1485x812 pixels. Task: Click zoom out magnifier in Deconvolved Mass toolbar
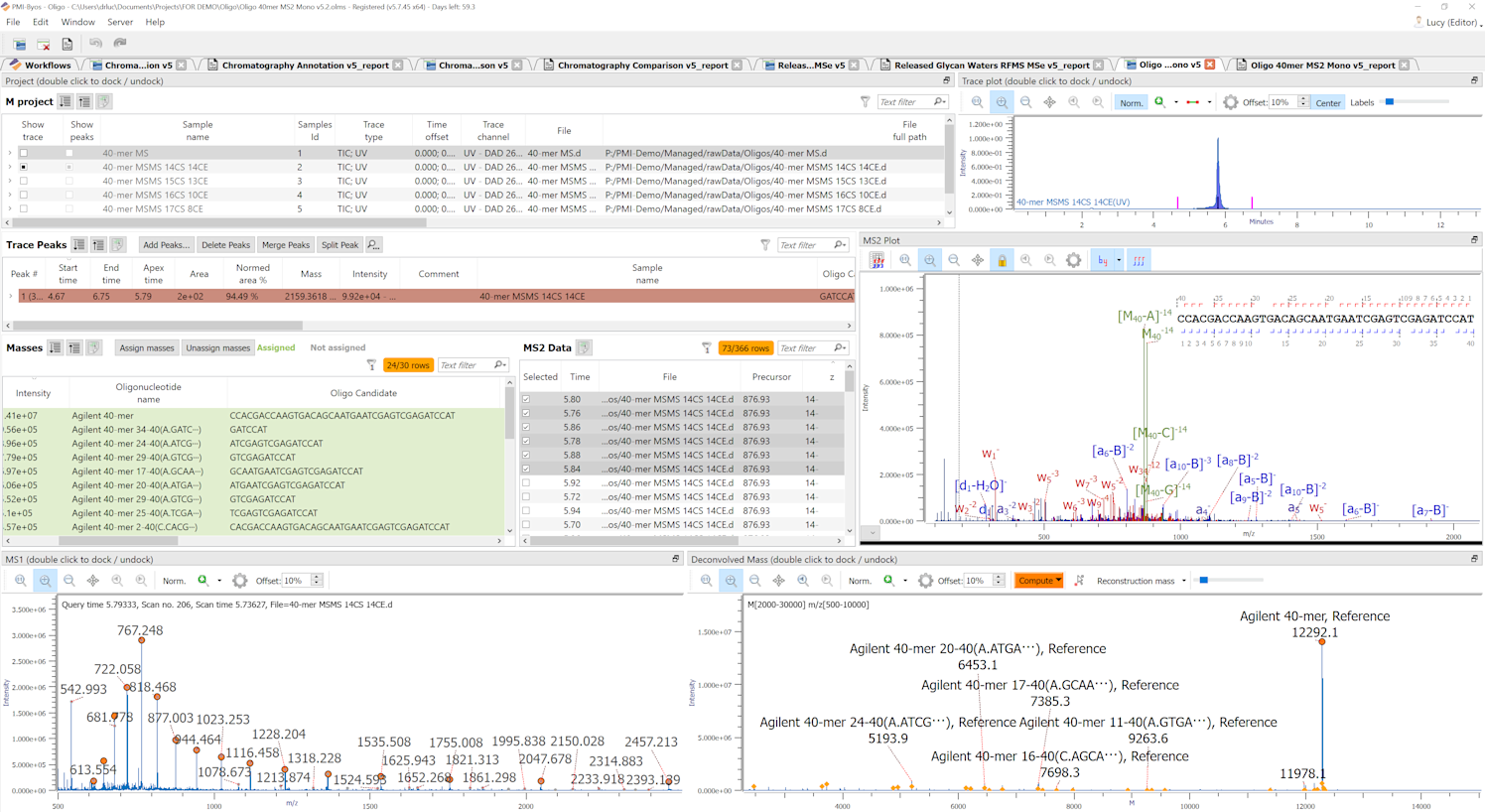point(754,581)
